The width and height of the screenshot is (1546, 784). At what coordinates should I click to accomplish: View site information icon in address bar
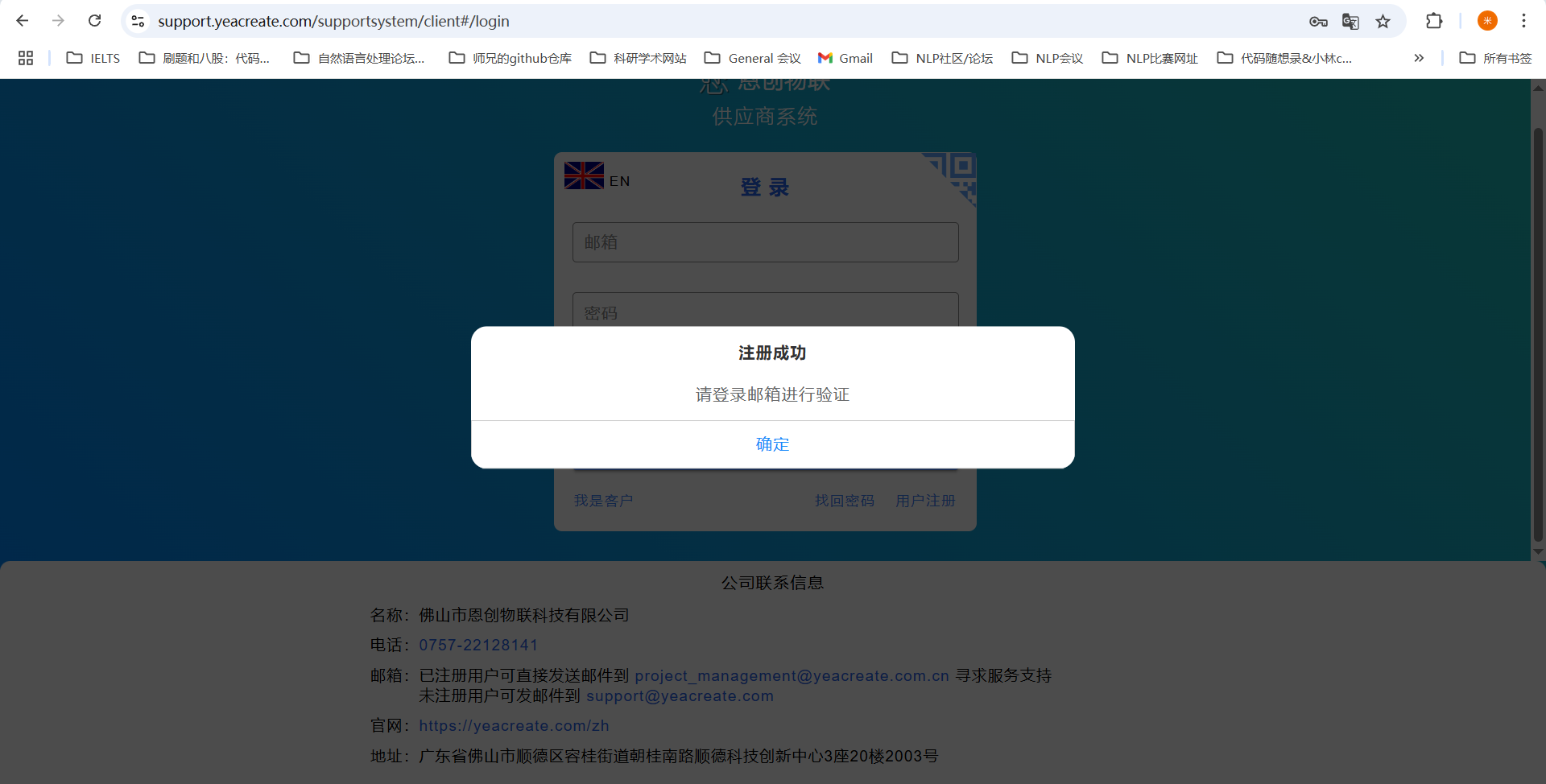coord(138,21)
